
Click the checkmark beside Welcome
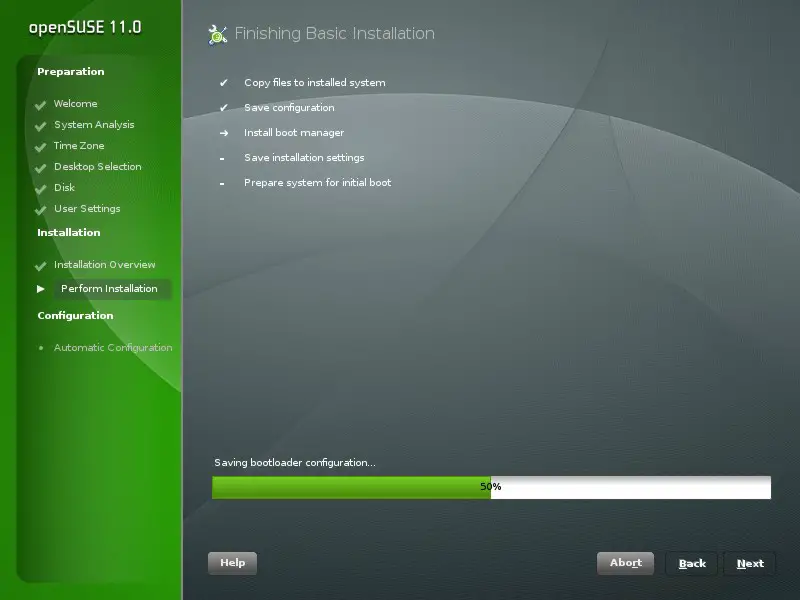(x=40, y=105)
